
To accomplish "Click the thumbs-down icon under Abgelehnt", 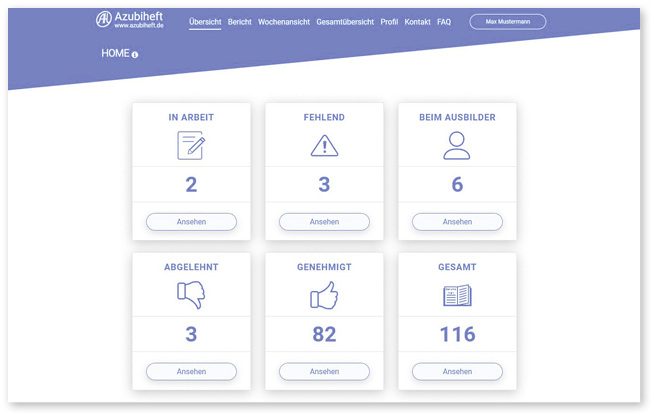I will point(191,295).
